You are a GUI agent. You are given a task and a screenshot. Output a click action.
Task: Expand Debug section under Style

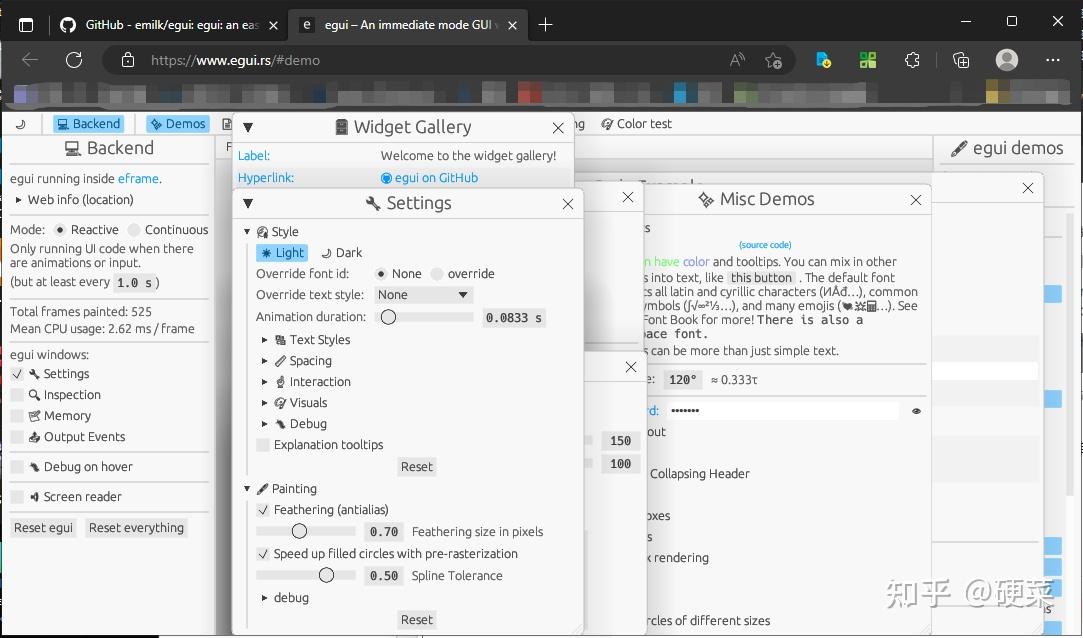pyautogui.click(x=265, y=425)
